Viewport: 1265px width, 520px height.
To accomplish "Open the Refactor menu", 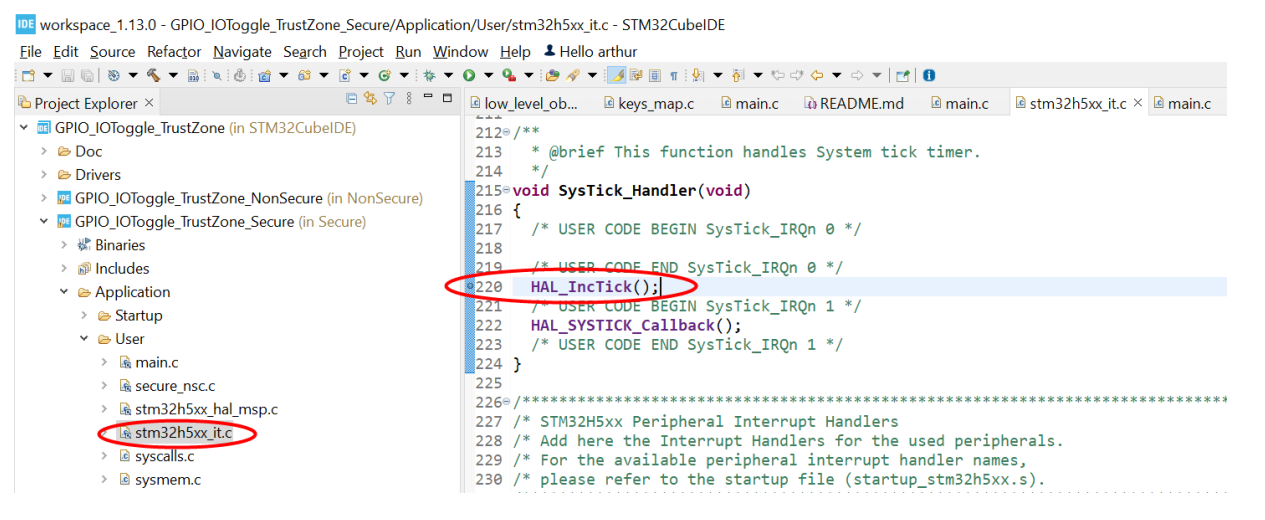I will click(x=174, y=51).
